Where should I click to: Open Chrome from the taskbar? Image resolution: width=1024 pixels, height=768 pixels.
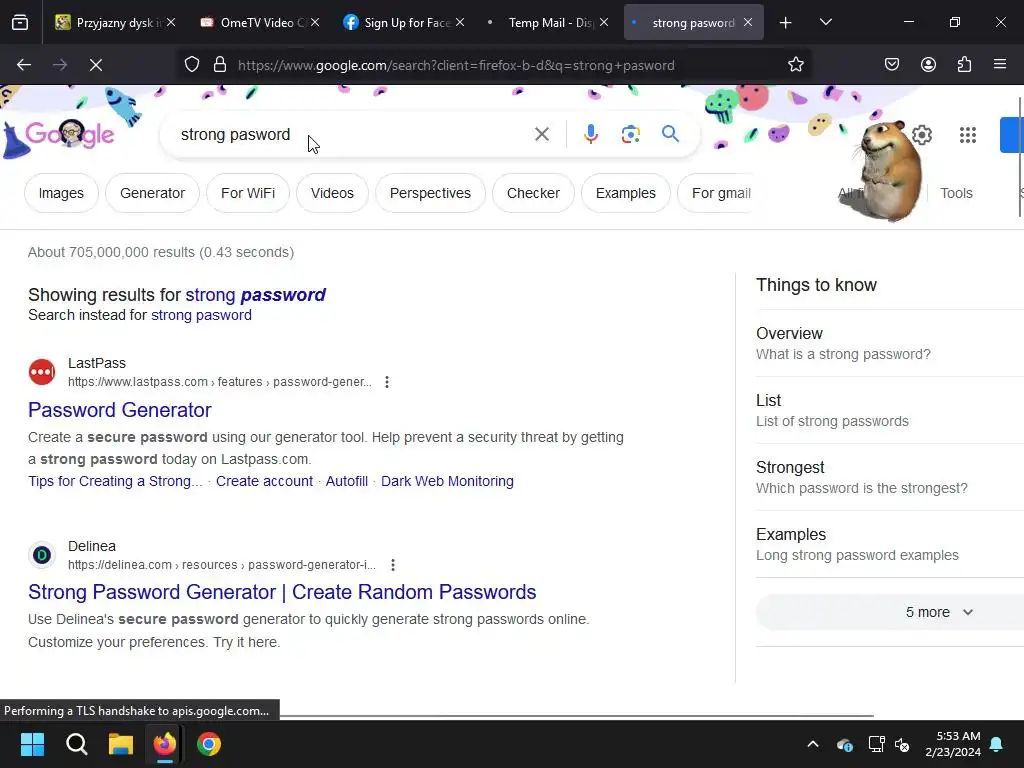[x=209, y=744]
